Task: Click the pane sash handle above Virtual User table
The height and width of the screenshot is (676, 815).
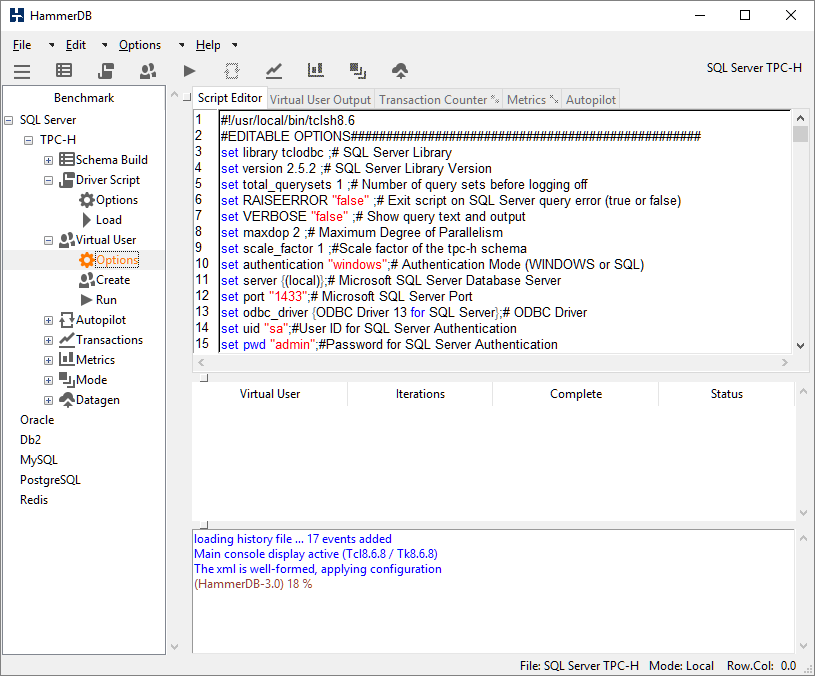Action: click(x=204, y=378)
